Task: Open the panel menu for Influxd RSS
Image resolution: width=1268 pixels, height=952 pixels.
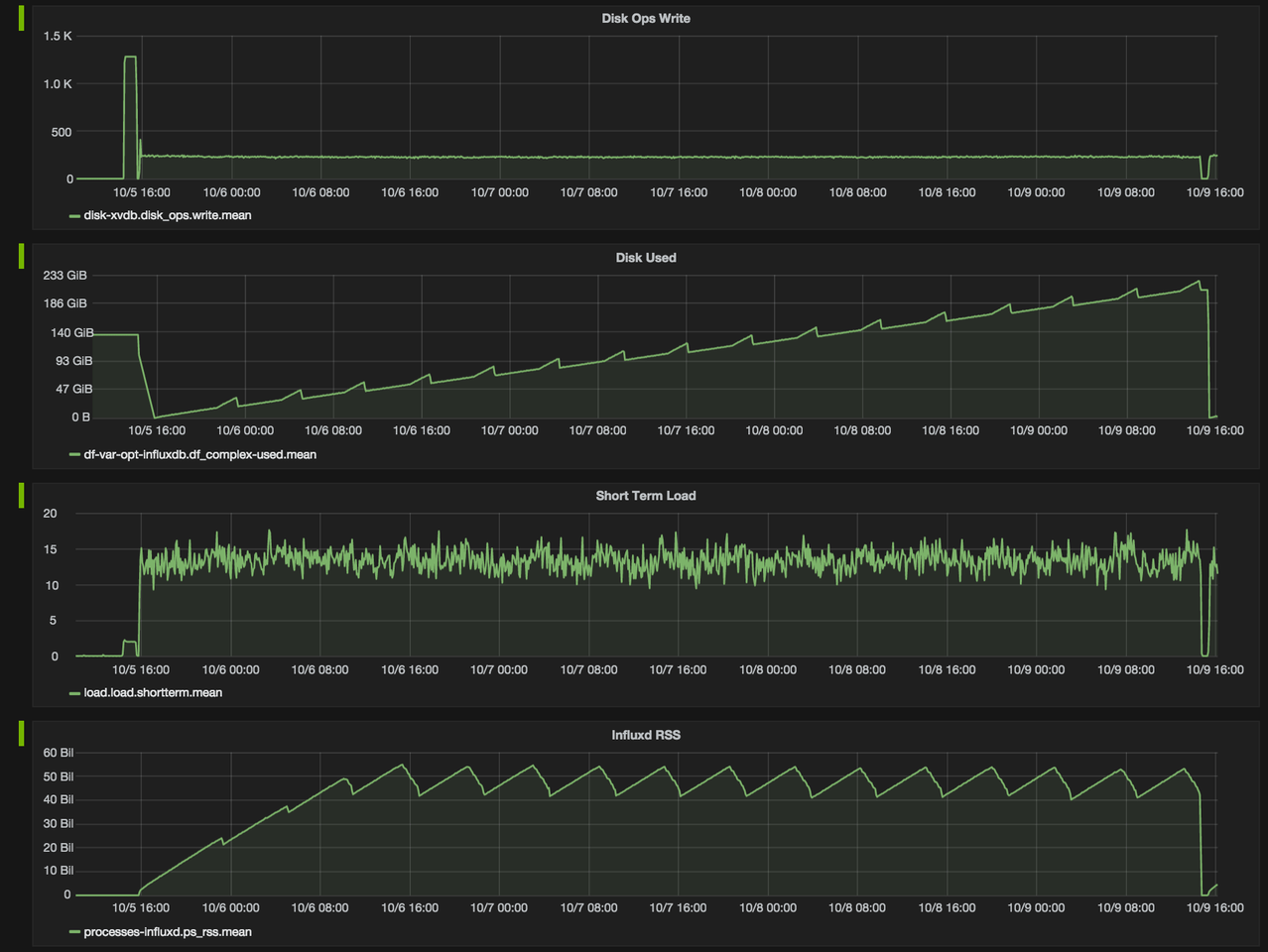Action: pos(644,735)
